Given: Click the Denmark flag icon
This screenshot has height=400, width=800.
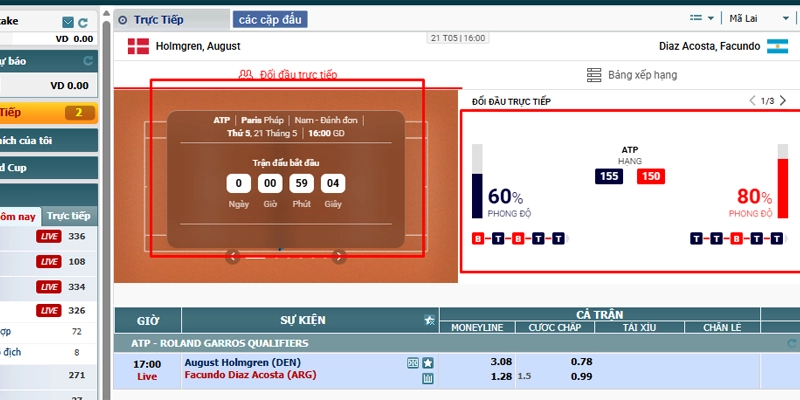Looking at the screenshot, I should (x=138, y=46).
